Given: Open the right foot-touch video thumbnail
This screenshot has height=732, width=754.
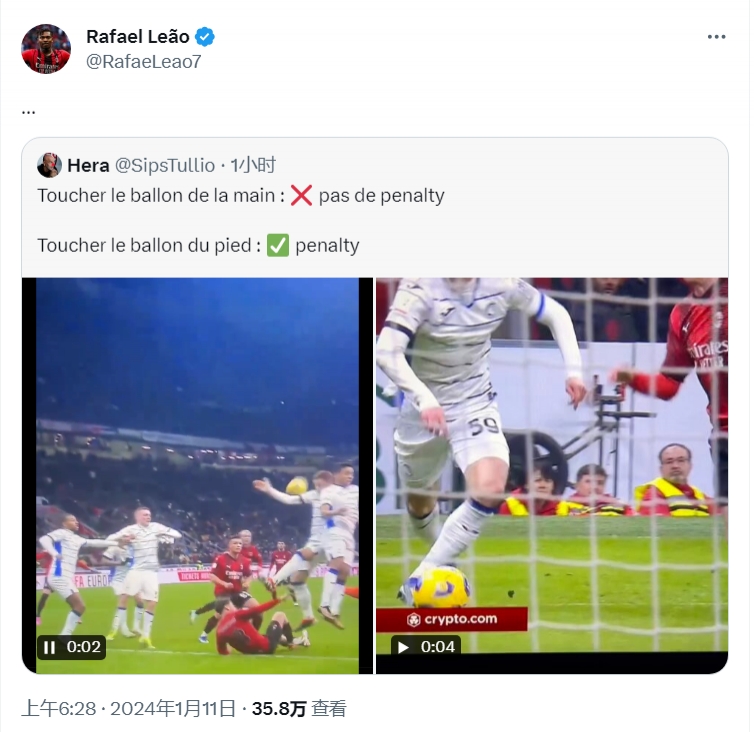Looking at the screenshot, I should click(x=552, y=475).
